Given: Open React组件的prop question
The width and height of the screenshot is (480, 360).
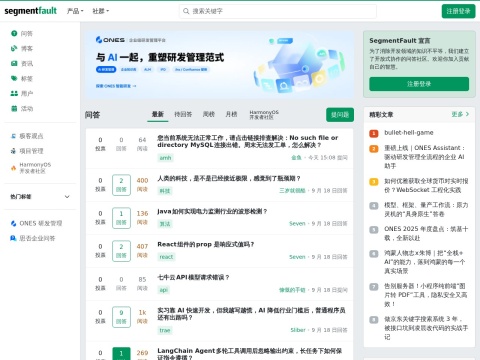Looking at the screenshot, I should point(206,244).
